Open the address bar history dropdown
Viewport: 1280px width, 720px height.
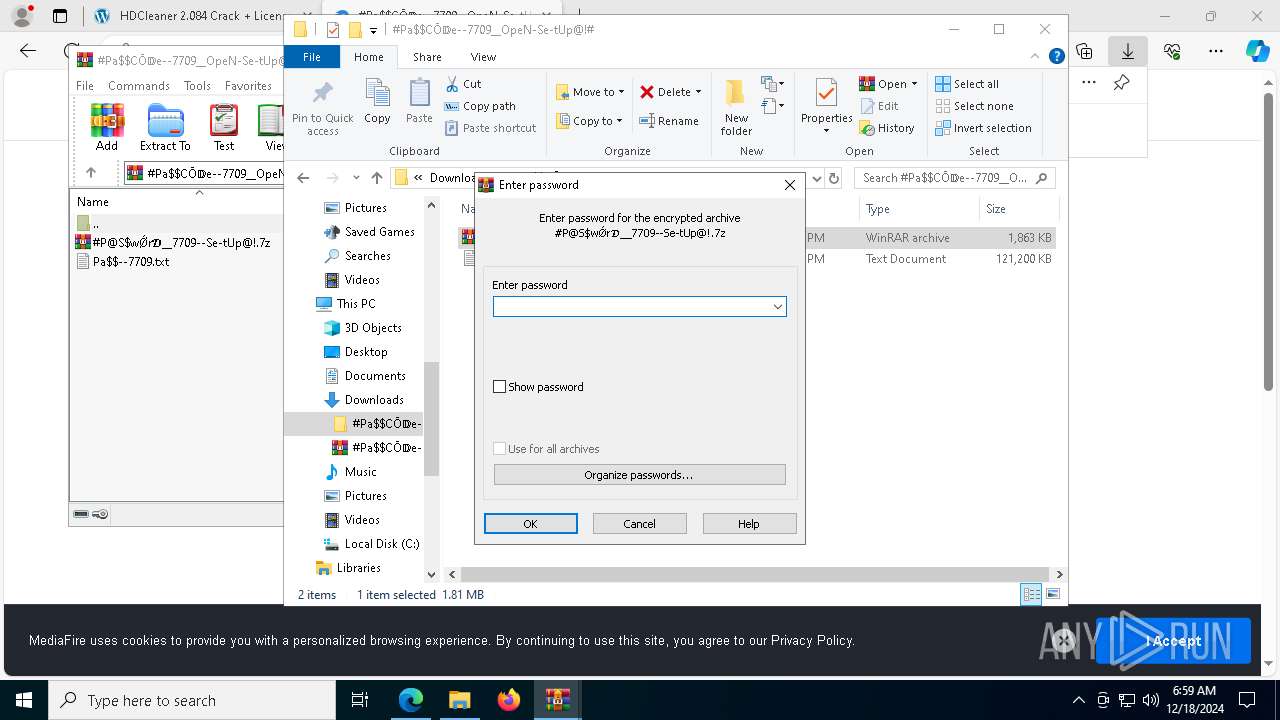pyautogui.click(x=816, y=178)
